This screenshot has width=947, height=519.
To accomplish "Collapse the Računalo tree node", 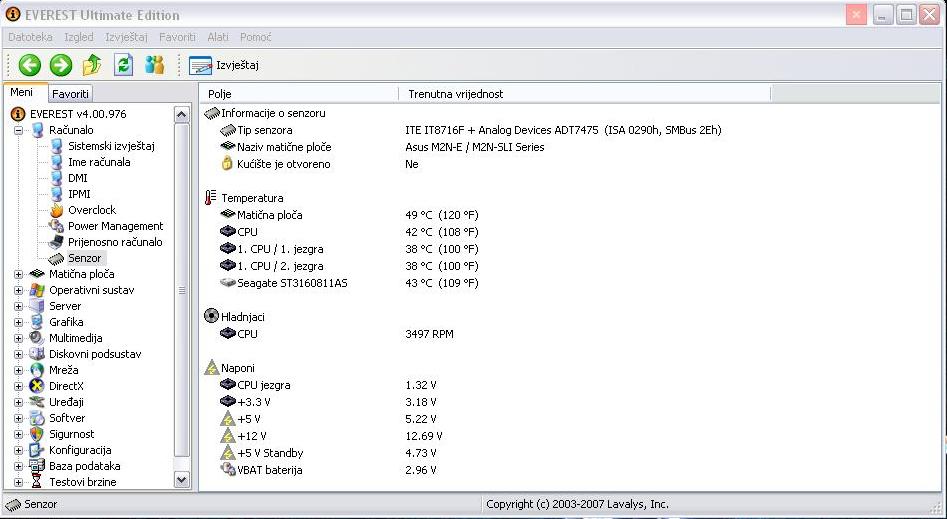I will tap(19, 130).
